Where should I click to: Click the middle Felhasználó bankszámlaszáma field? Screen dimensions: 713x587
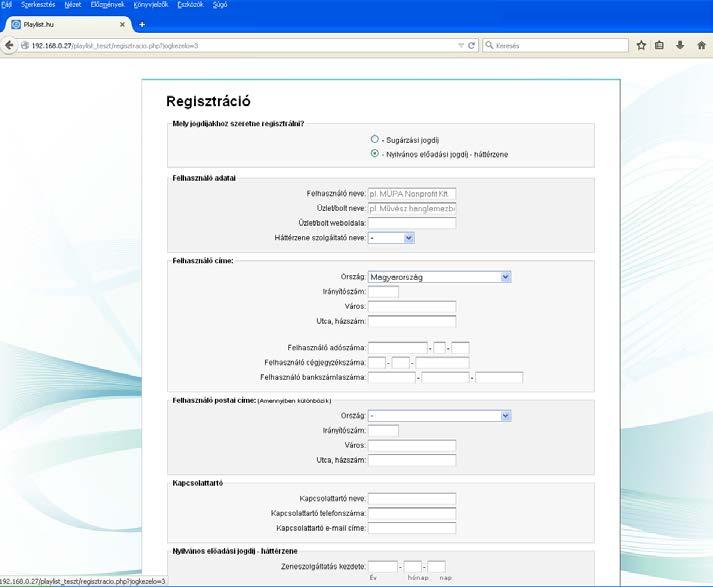(445, 377)
